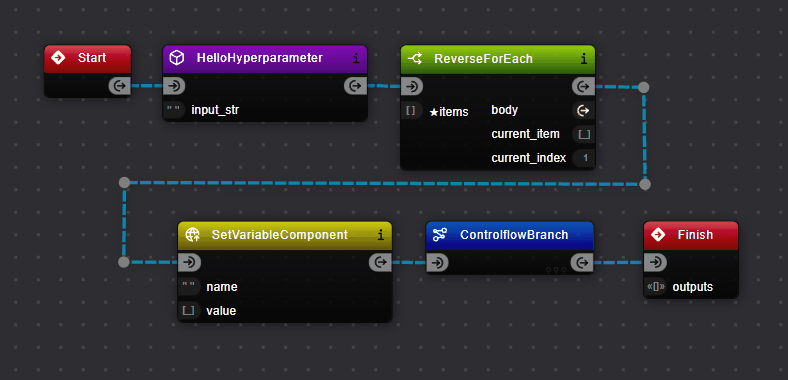Click the Finish node diamond arrow icon

pos(658,235)
